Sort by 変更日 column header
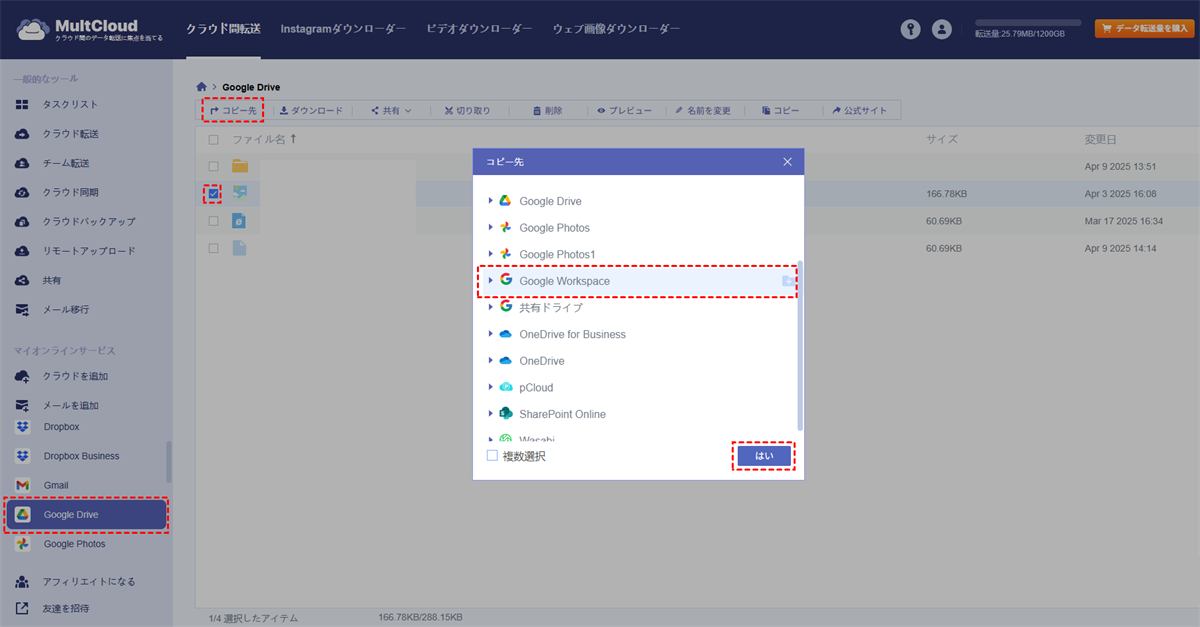1200x627 pixels. point(1100,140)
